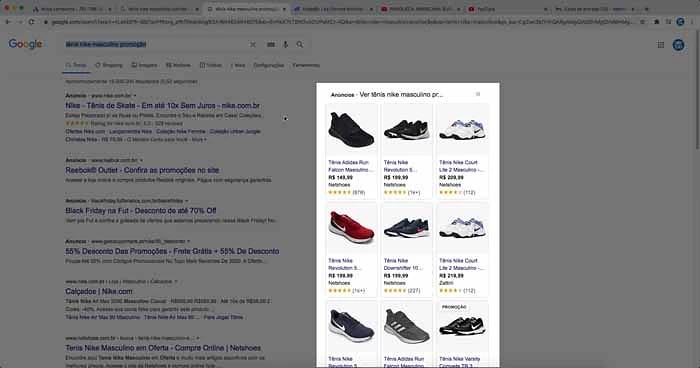The width and height of the screenshot is (700, 368).
Task: Switch to the Imagens results tab
Action: click(145, 65)
